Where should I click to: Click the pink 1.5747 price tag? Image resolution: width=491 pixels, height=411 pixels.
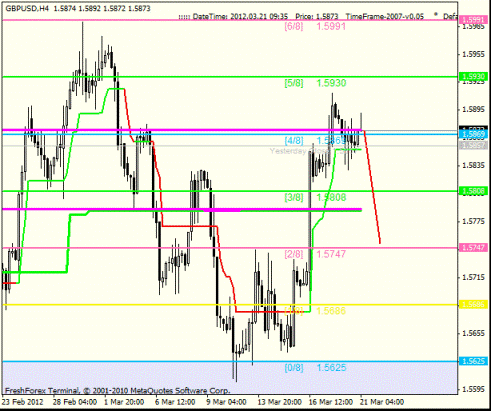coord(473,248)
